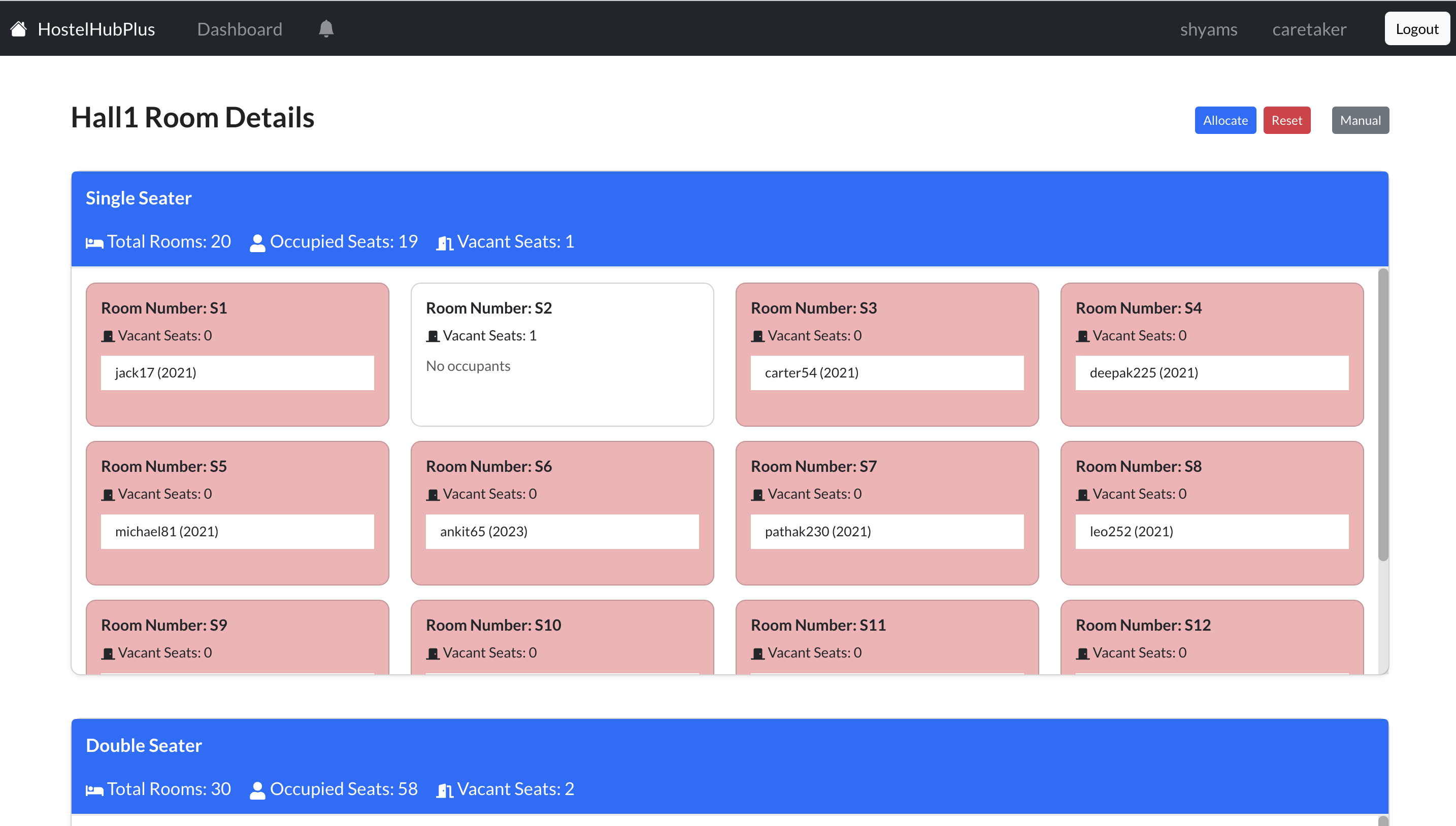Click the door icon in Room S2 card
Screen dimensions: 1456x826
tap(433, 336)
